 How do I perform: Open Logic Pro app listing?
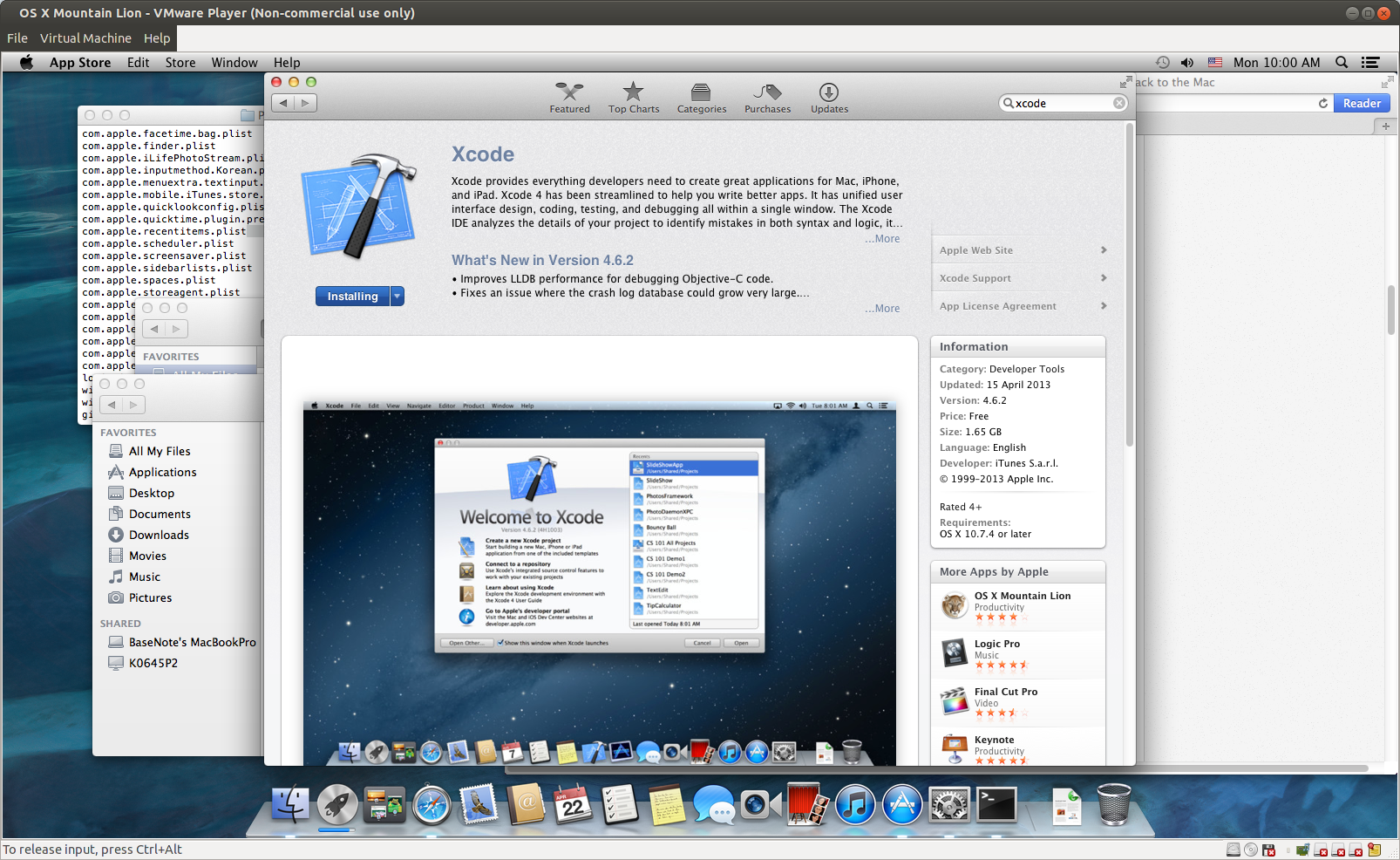pos(1018,654)
